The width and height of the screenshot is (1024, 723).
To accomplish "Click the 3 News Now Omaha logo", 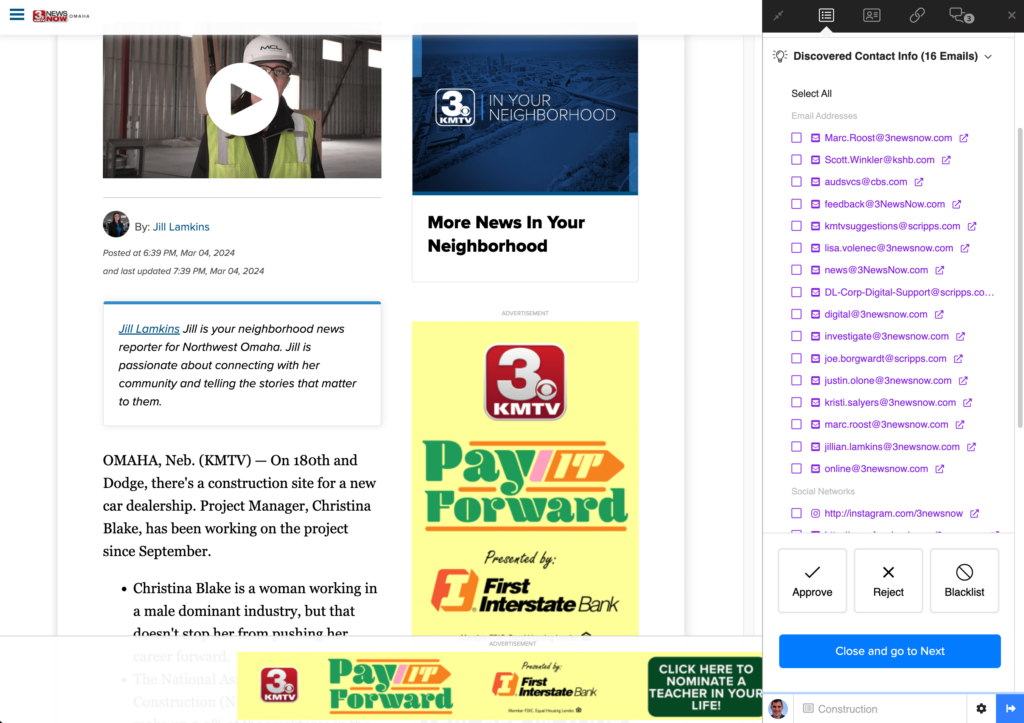I will tap(61, 16).
